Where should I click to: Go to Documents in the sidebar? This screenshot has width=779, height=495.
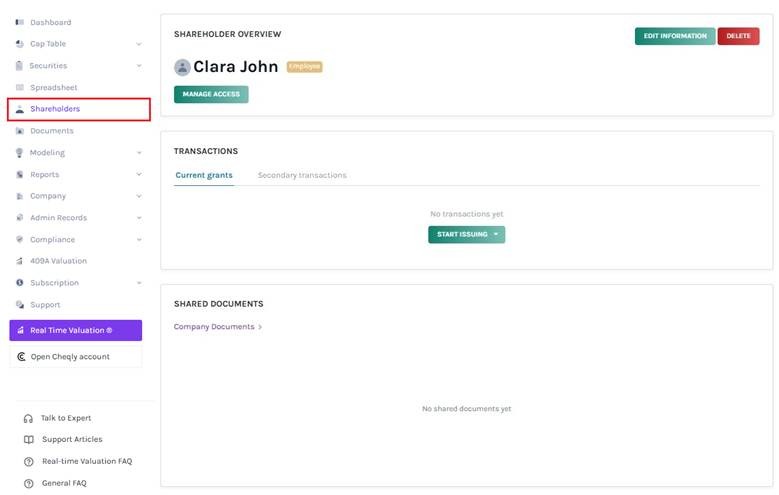tap(52, 131)
